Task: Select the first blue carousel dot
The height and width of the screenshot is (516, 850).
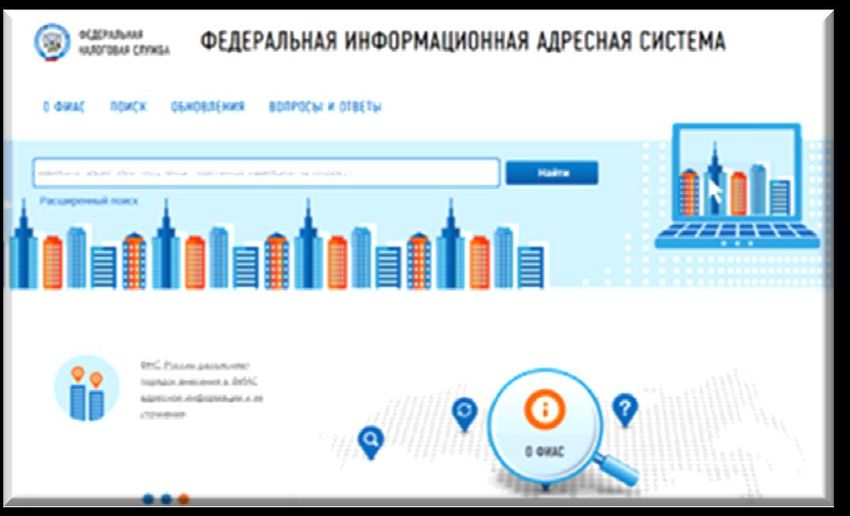Action: coord(149,498)
